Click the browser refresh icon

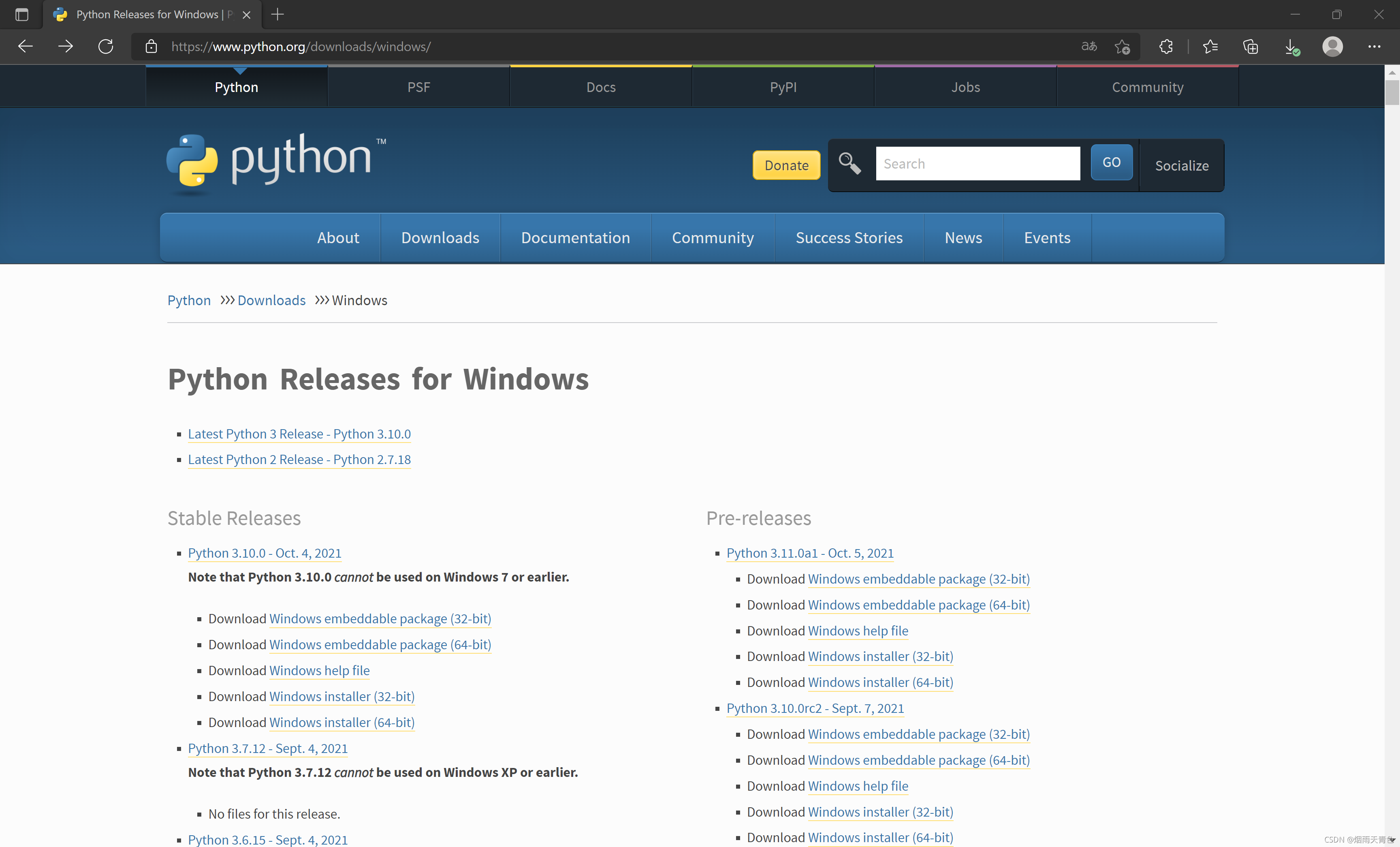[x=106, y=47]
